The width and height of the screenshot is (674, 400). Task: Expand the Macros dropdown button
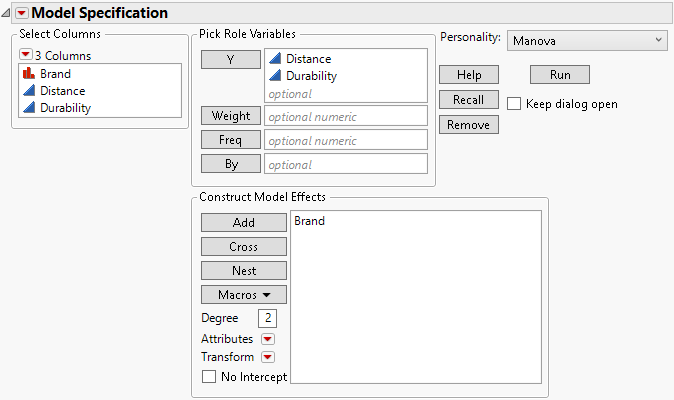pyautogui.click(x=244, y=295)
